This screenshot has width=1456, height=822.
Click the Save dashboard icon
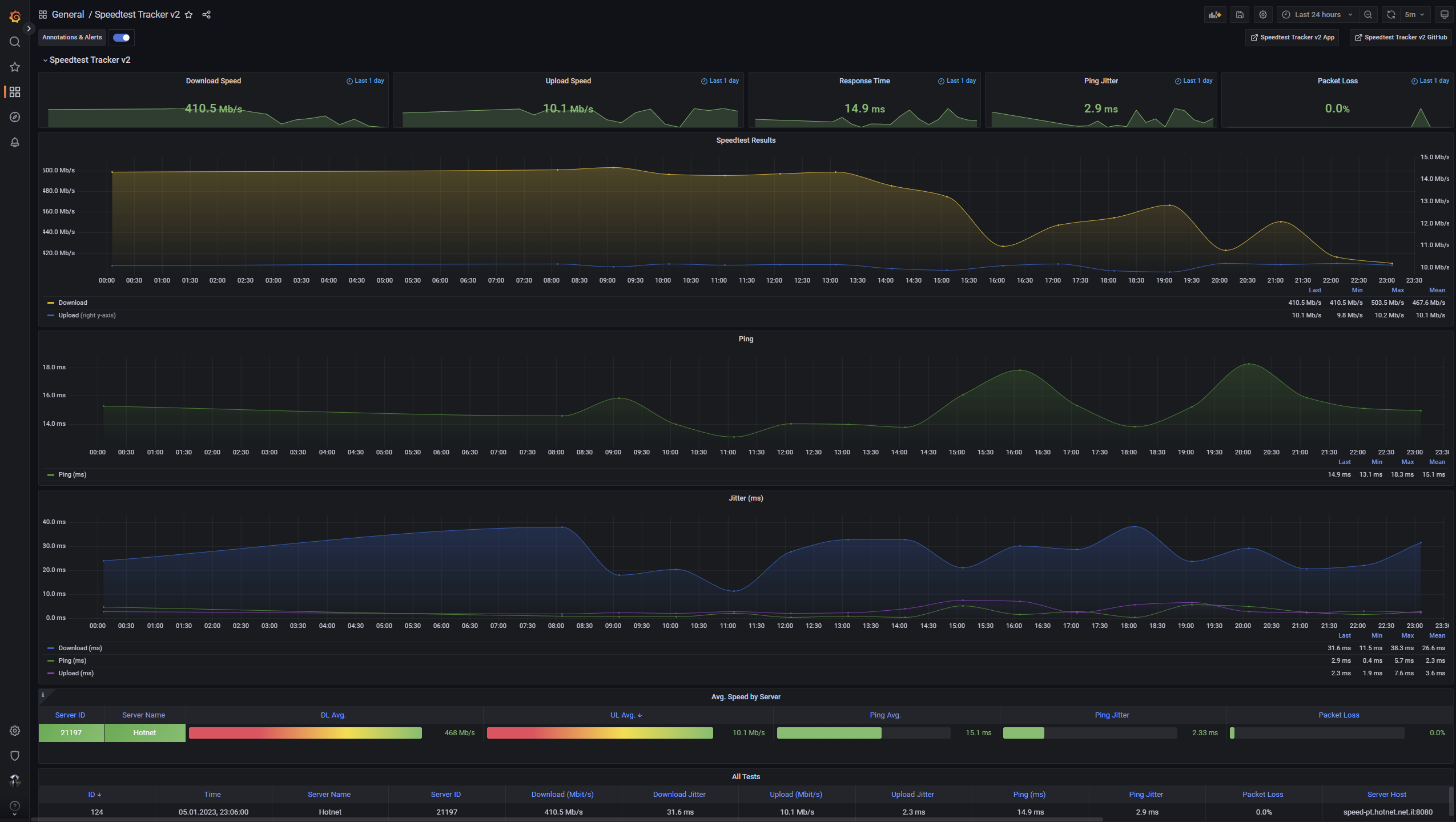click(x=1240, y=15)
